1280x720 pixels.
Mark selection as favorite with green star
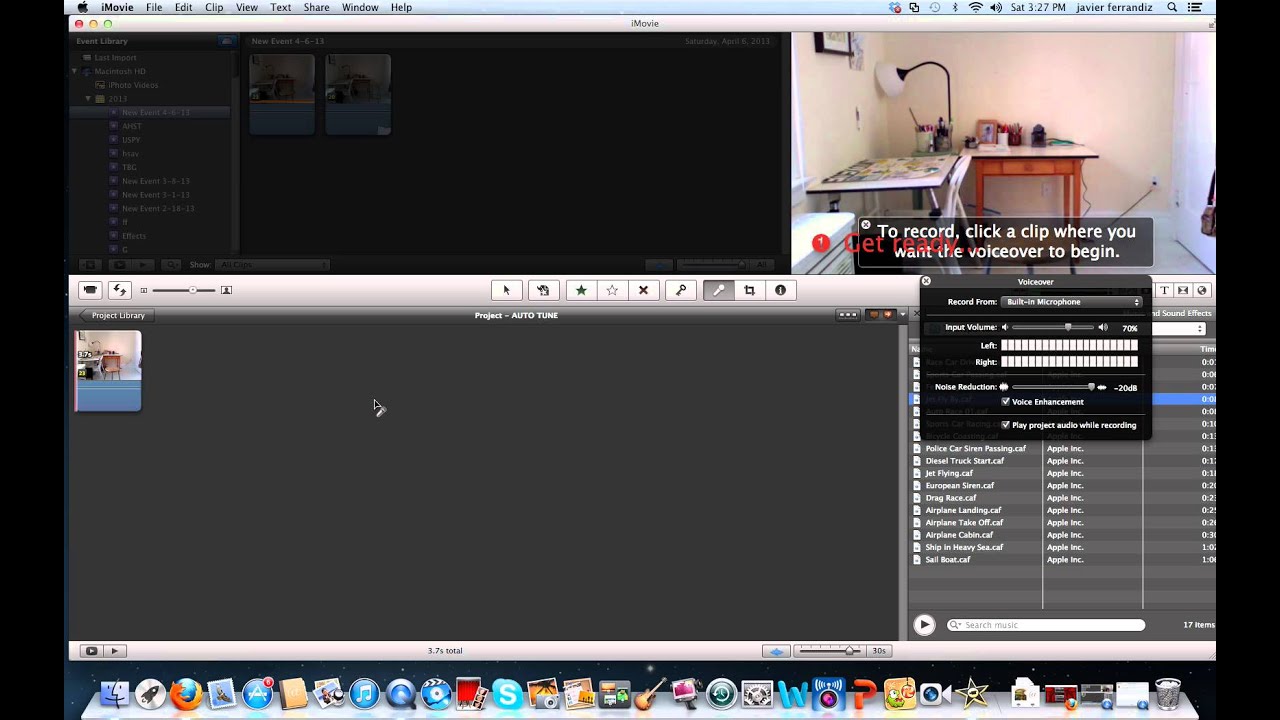point(581,290)
